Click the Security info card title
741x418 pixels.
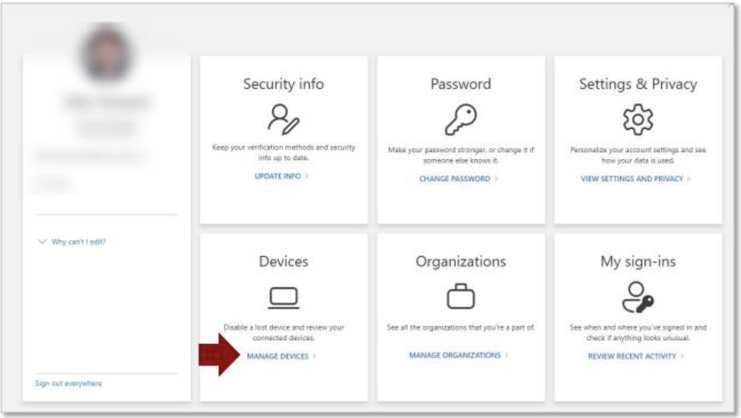pos(284,84)
